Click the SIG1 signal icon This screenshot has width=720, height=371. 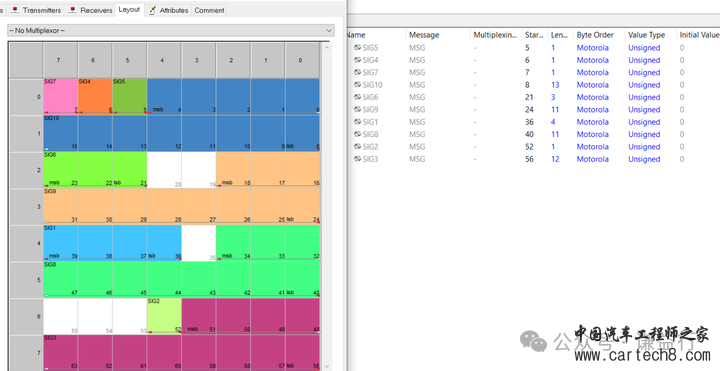(357, 122)
